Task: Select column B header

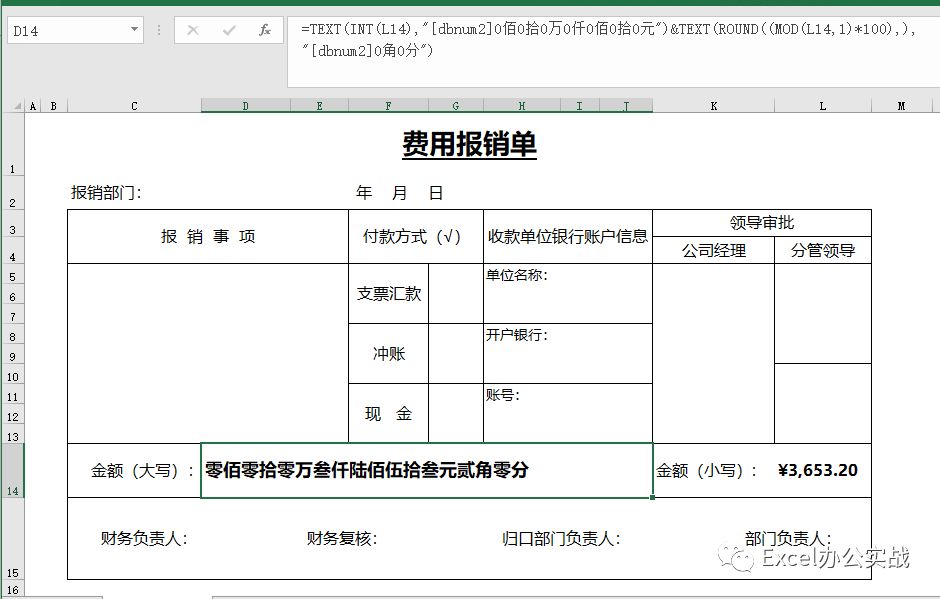Action: (x=54, y=106)
